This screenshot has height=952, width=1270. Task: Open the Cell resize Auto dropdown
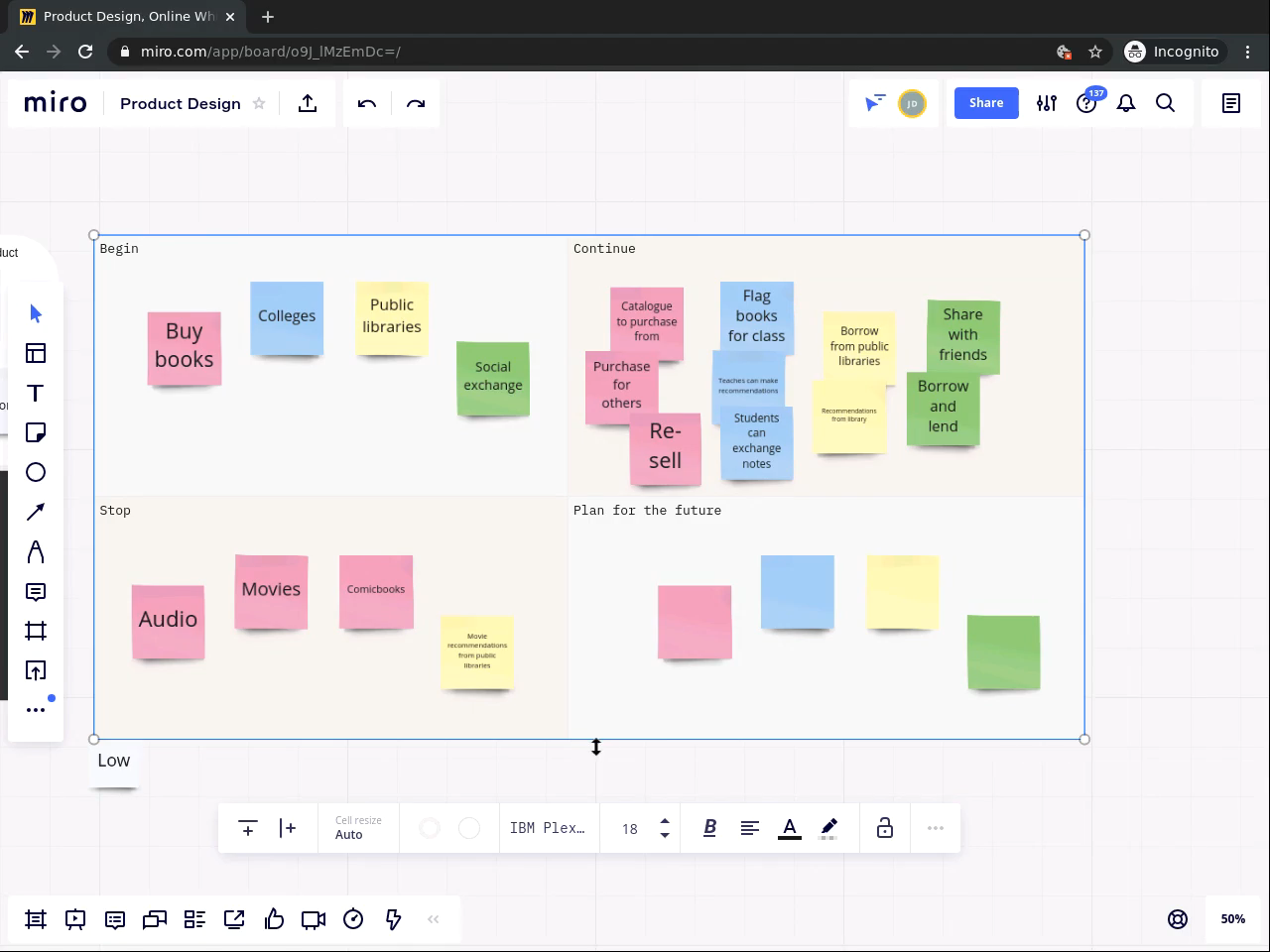click(358, 828)
